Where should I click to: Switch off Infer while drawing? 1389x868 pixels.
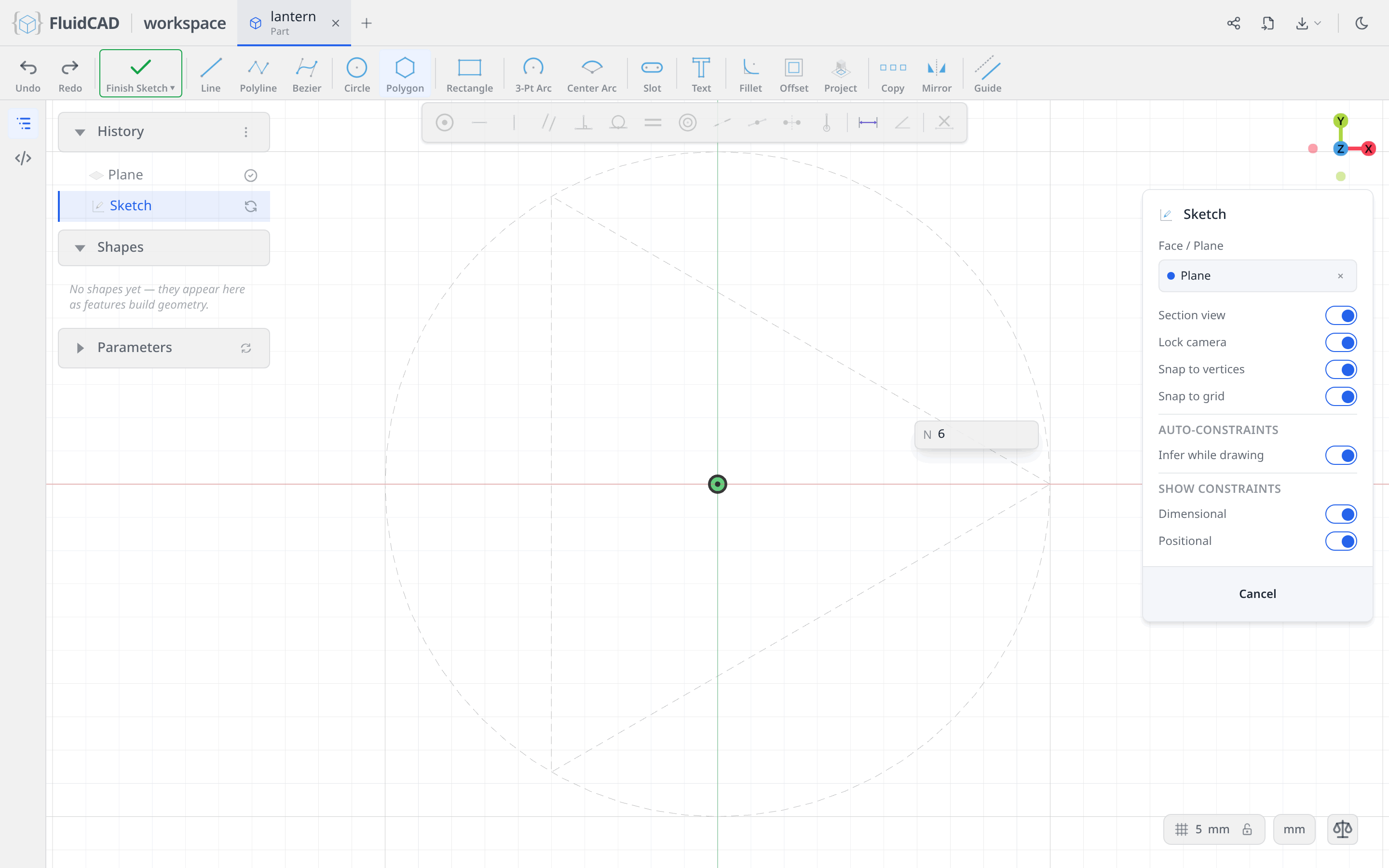tap(1341, 455)
